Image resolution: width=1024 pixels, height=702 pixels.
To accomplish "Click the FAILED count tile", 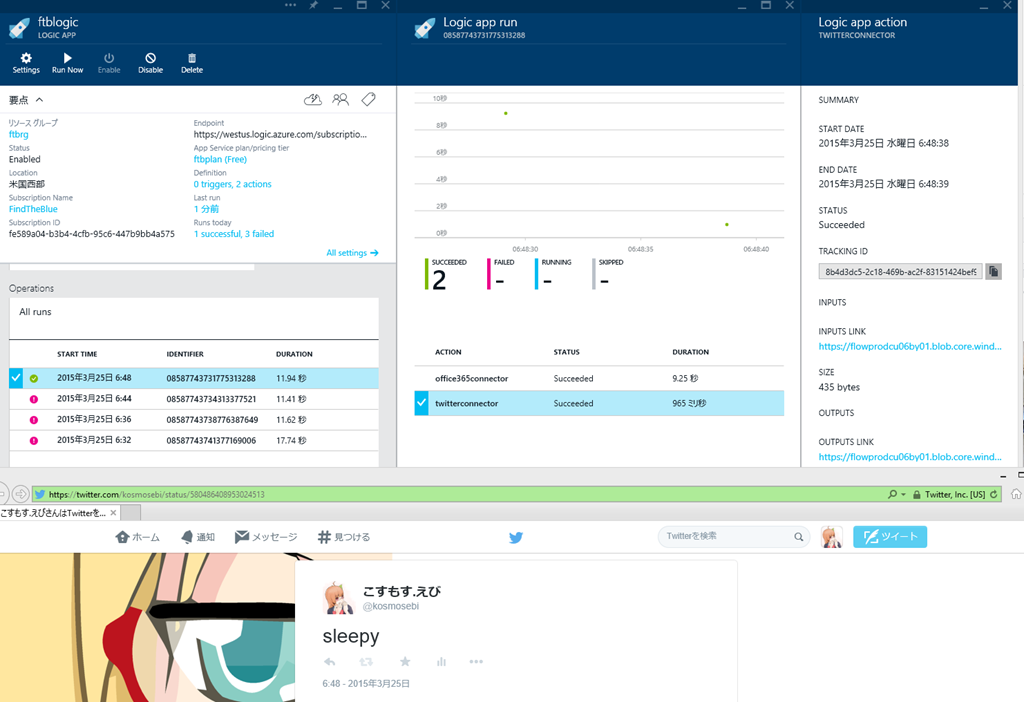I will pos(502,274).
